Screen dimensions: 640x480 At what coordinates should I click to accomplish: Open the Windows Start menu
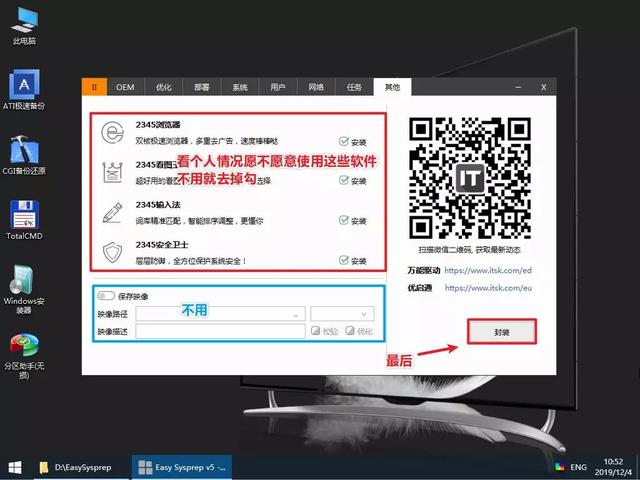(x=15, y=467)
